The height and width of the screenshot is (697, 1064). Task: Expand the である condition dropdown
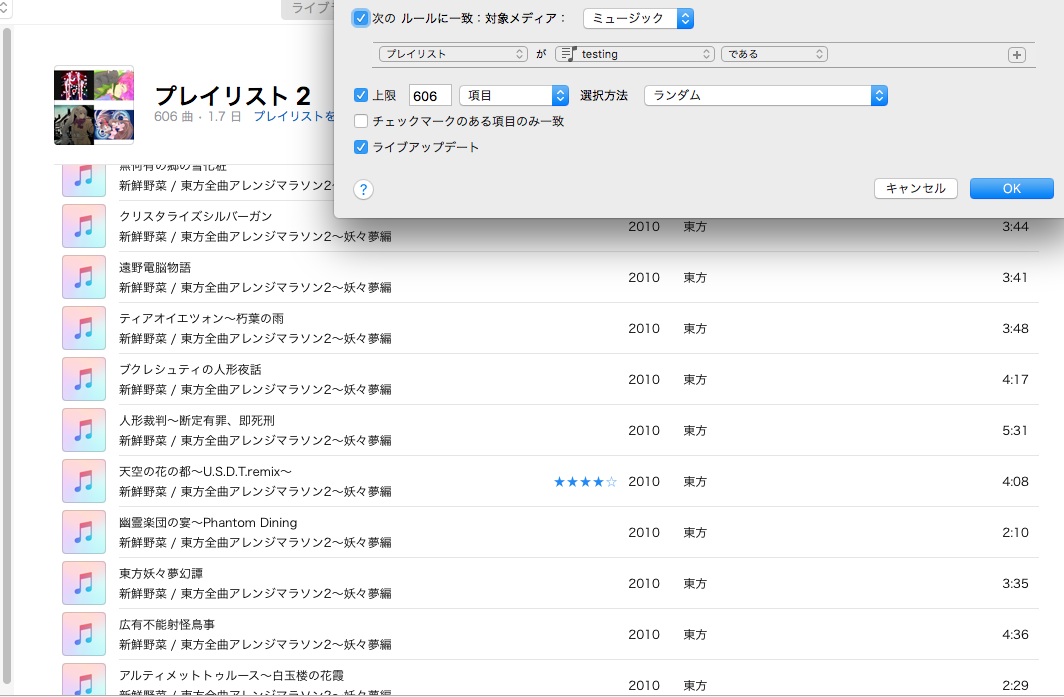click(774, 54)
